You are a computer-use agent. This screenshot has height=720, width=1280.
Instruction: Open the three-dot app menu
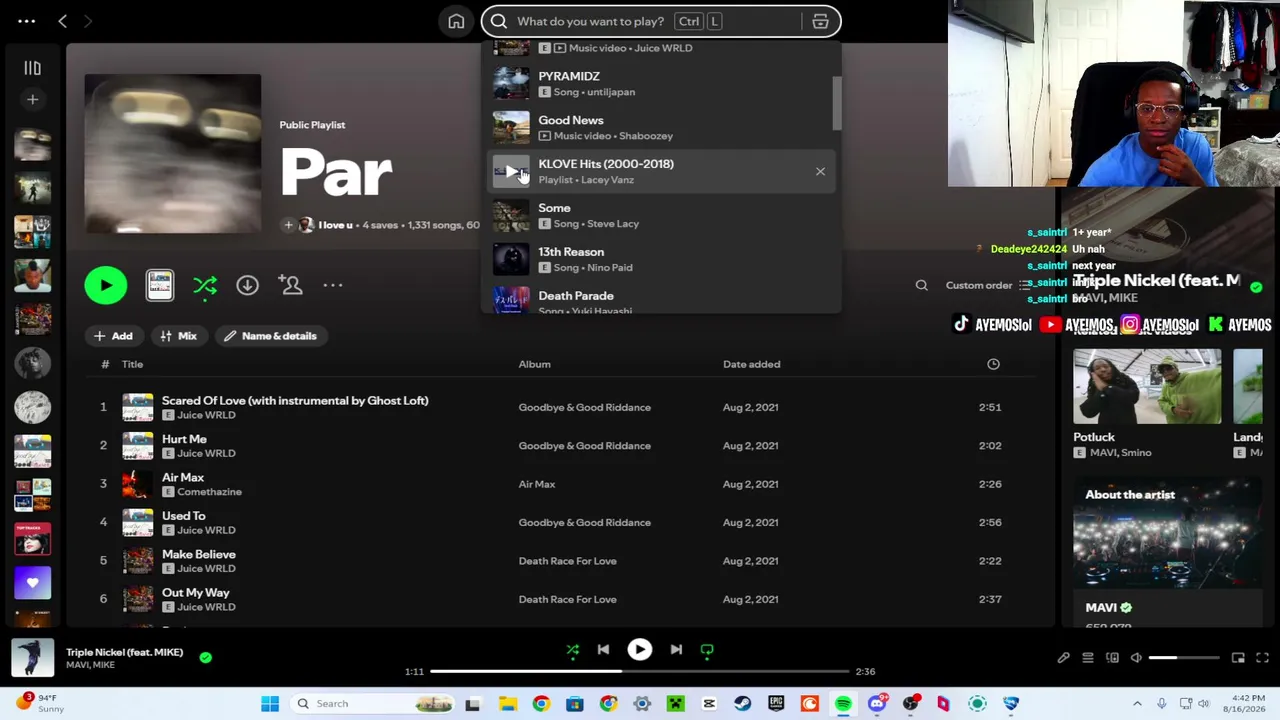coord(27,21)
